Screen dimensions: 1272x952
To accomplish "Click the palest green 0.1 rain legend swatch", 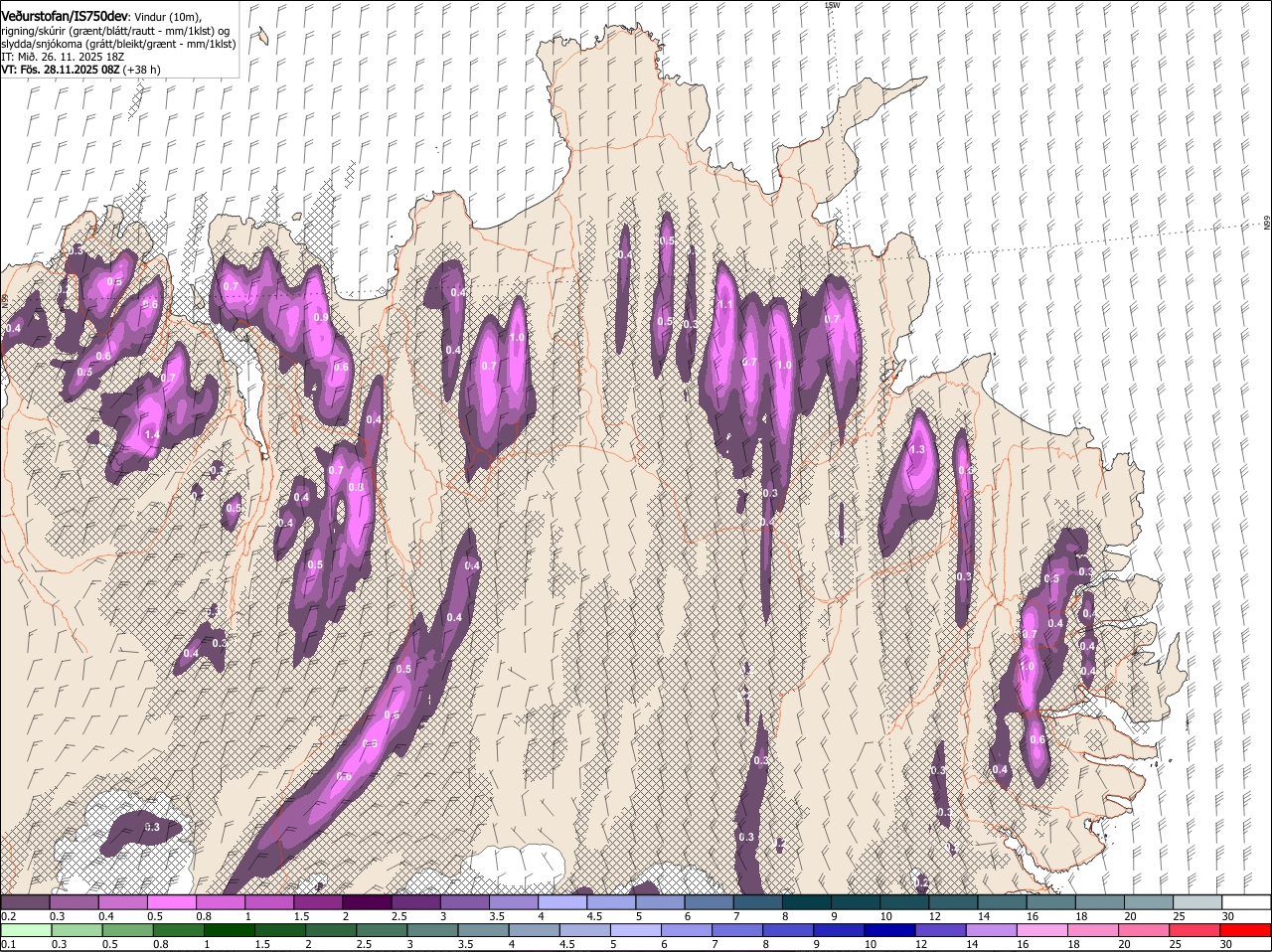I will tap(26, 930).
